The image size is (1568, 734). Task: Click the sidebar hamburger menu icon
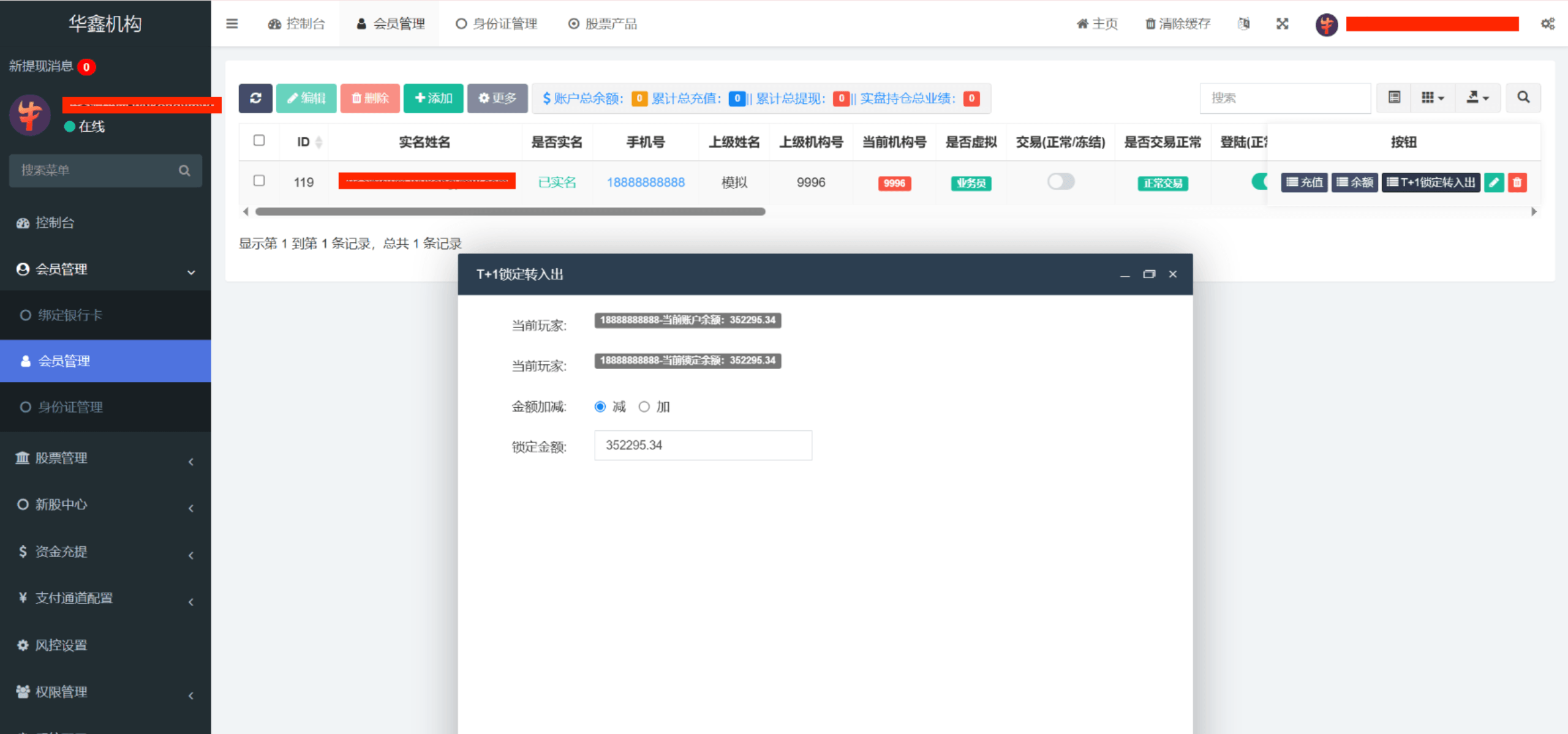click(x=232, y=23)
